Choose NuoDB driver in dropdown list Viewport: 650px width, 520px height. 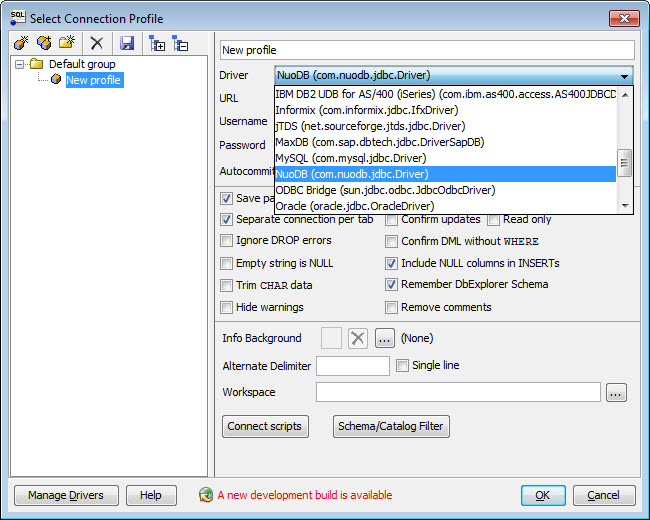click(446, 174)
